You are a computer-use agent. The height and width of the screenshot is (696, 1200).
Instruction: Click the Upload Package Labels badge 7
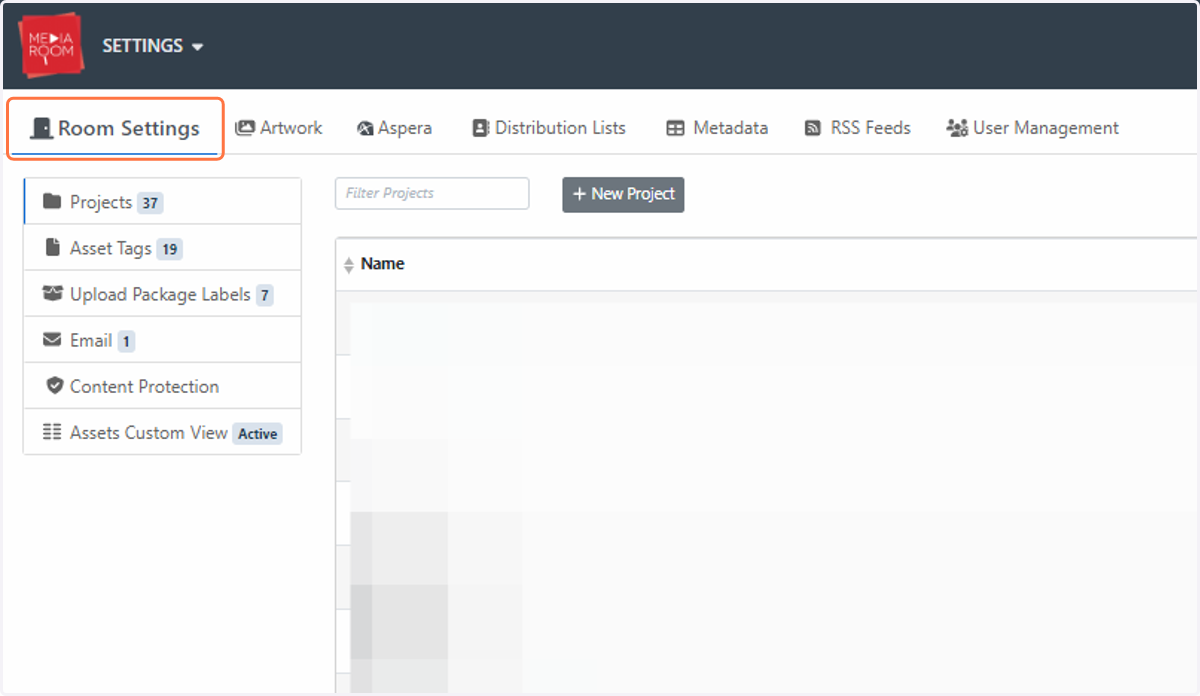(x=264, y=295)
